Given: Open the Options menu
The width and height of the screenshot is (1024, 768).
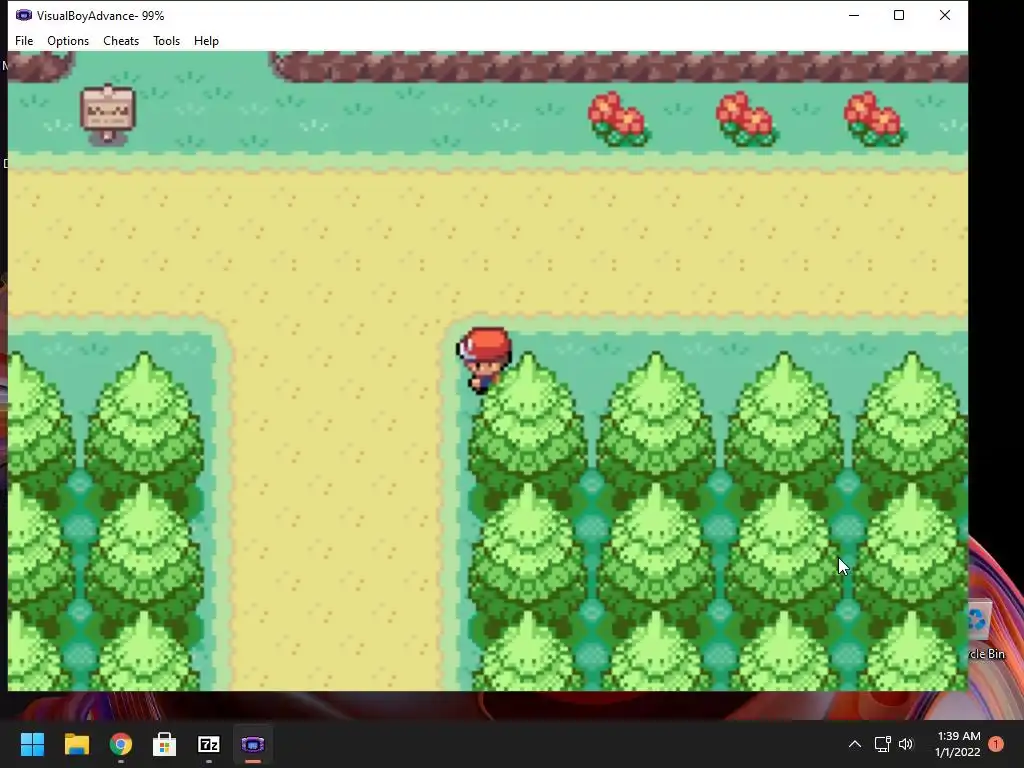Looking at the screenshot, I should pos(68,40).
